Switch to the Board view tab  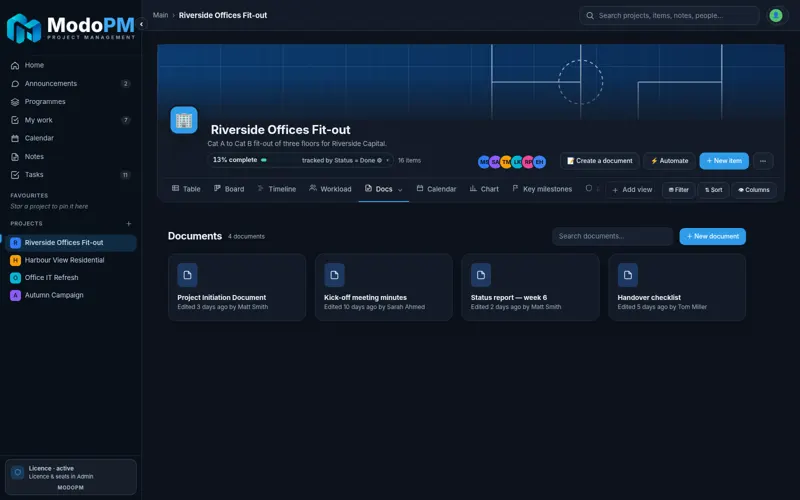click(229, 189)
